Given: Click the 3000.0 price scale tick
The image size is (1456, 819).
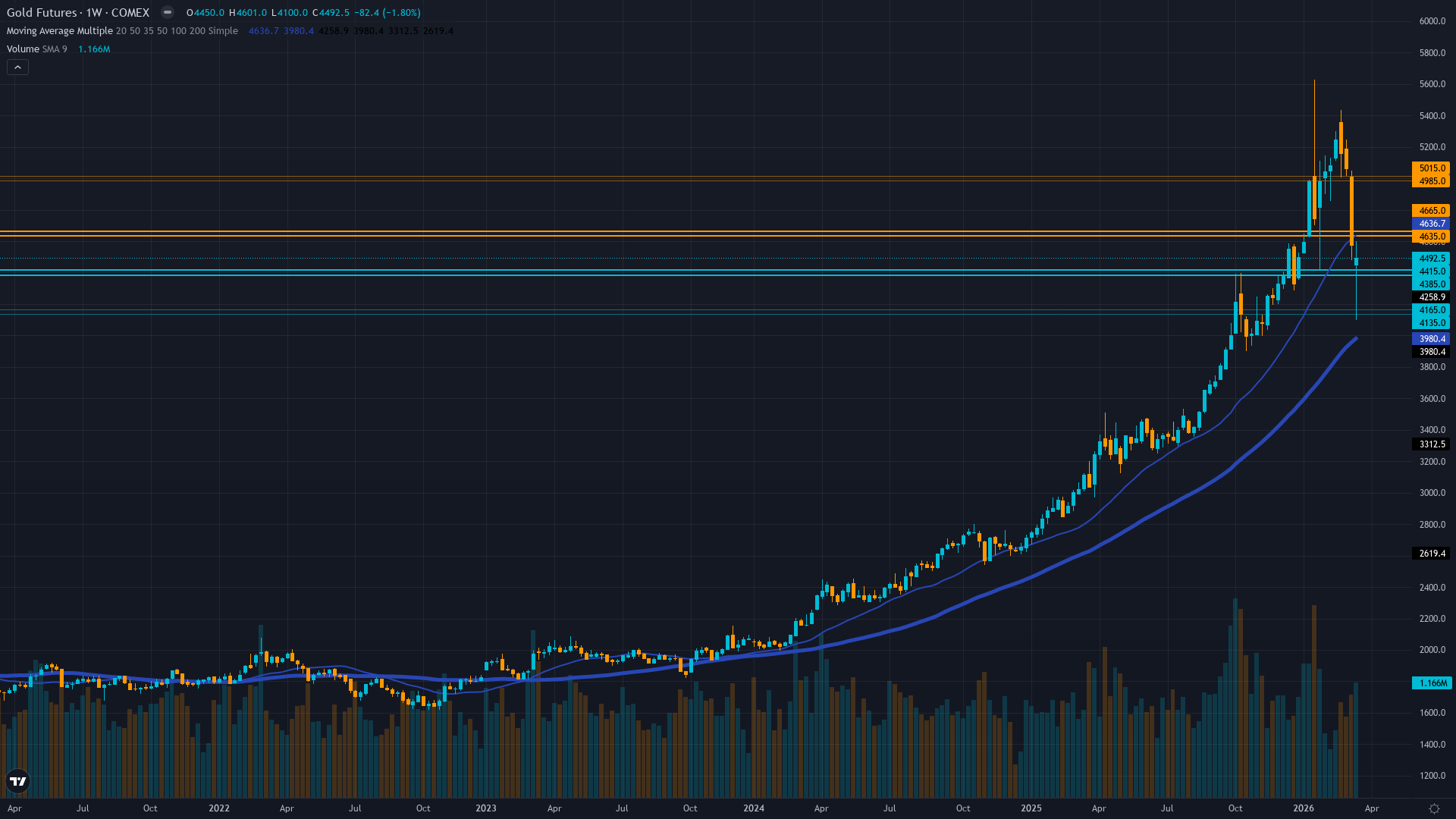Looking at the screenshot, I should [1432, 493].
